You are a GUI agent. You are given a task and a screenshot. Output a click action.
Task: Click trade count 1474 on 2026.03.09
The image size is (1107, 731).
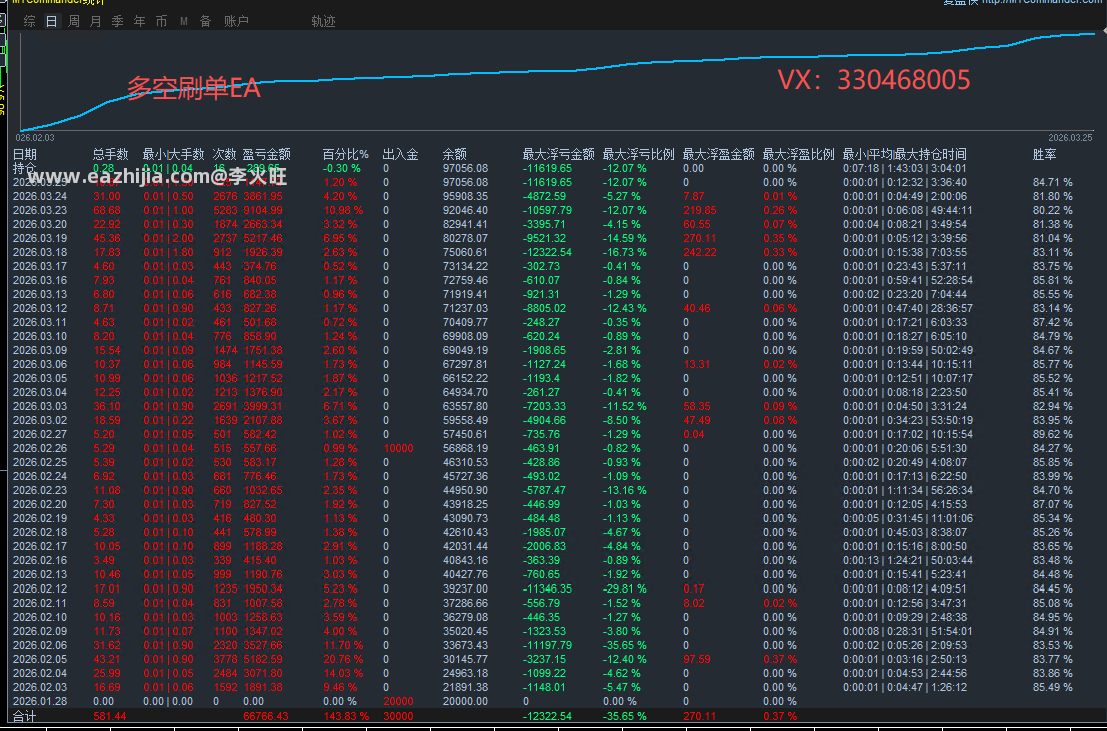click(225, 350)
